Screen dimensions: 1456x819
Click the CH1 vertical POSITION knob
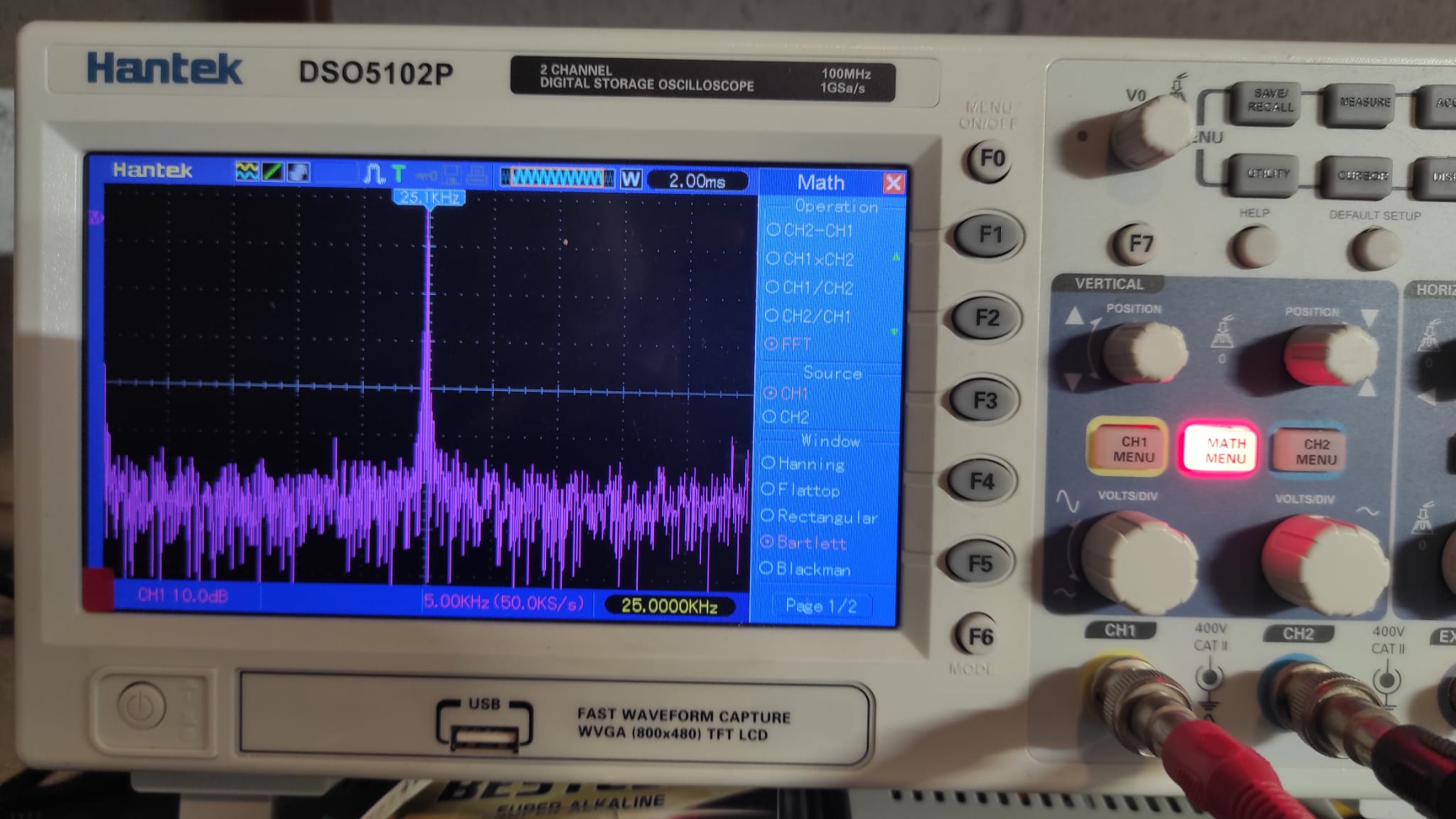pyautogui.click(x=1145, y=353)
